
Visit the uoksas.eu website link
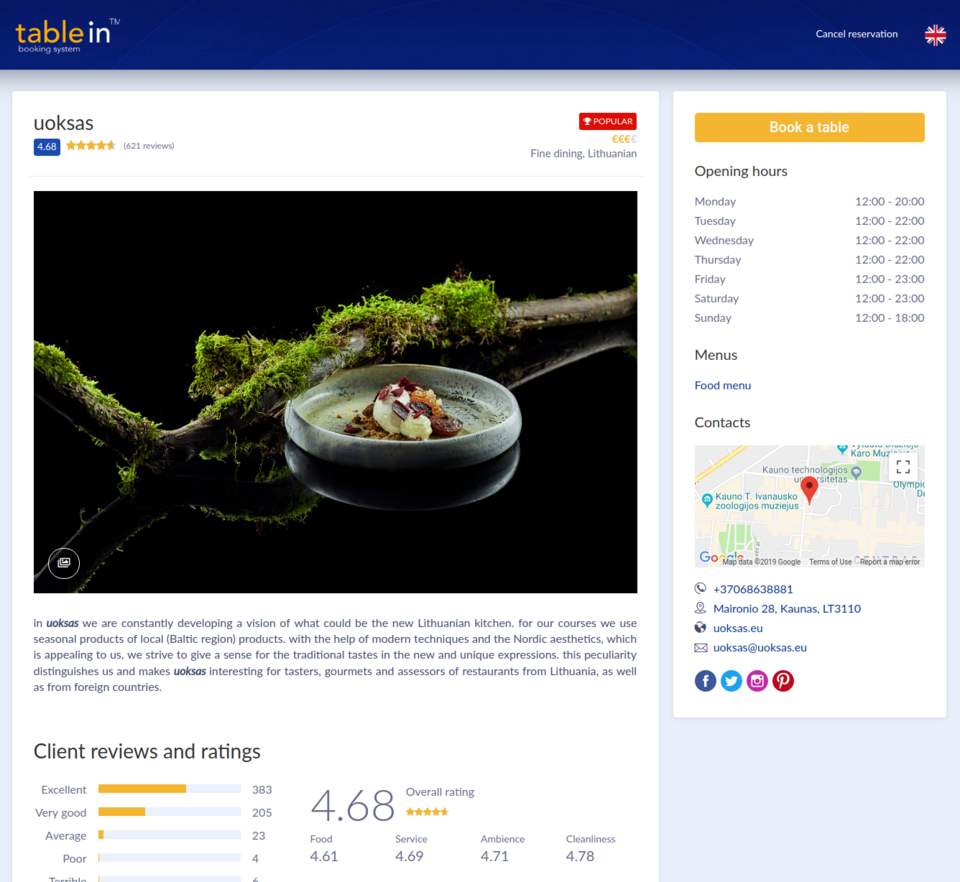738,628
